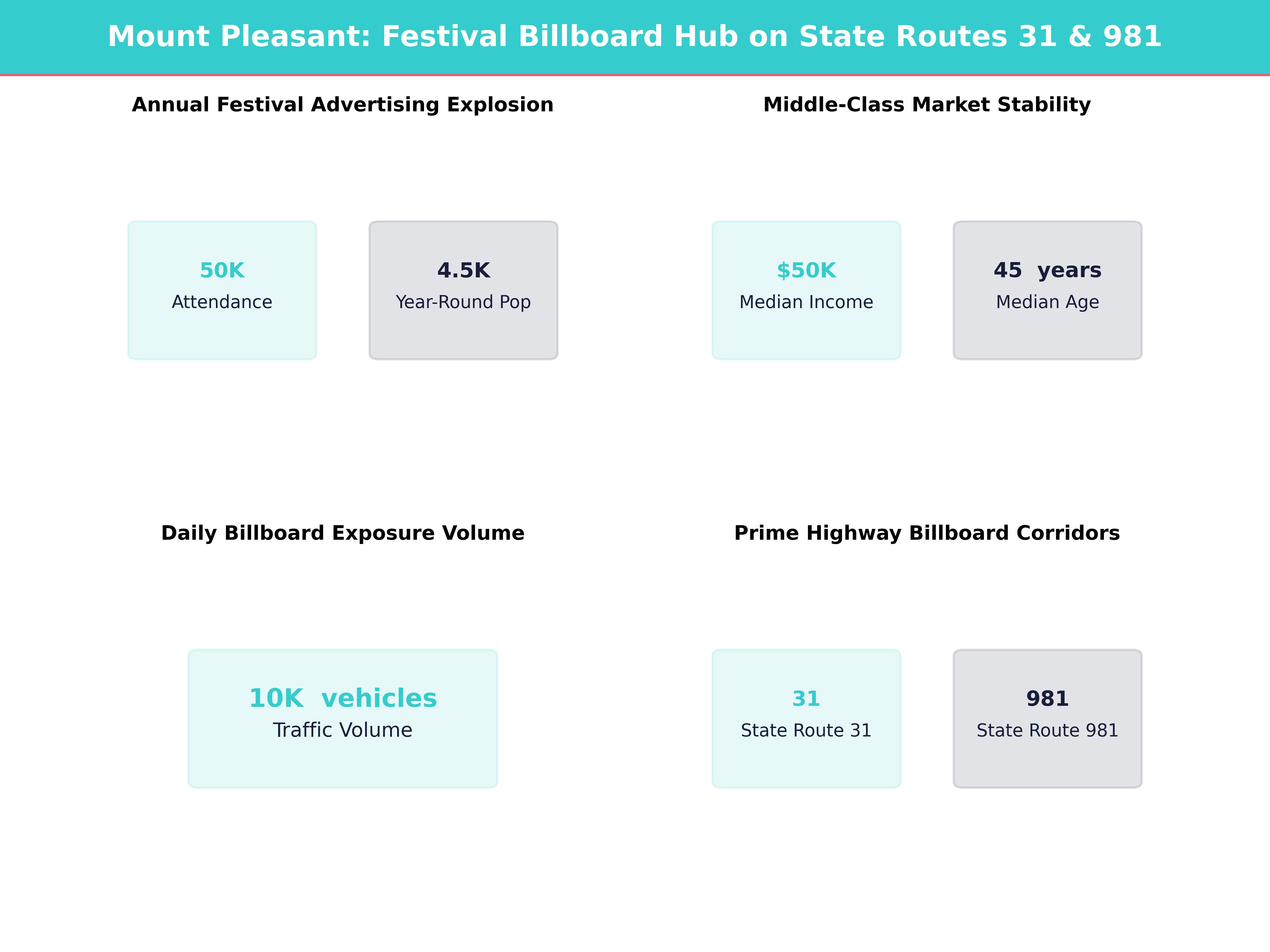1270x952 pixels.
Task: Click the Prime Highway Billboard Corridors heading
Action: 927,533
